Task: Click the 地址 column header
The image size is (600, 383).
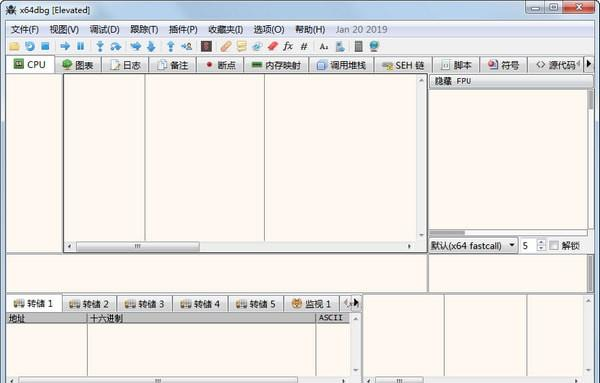Action: tap(47, 318)
